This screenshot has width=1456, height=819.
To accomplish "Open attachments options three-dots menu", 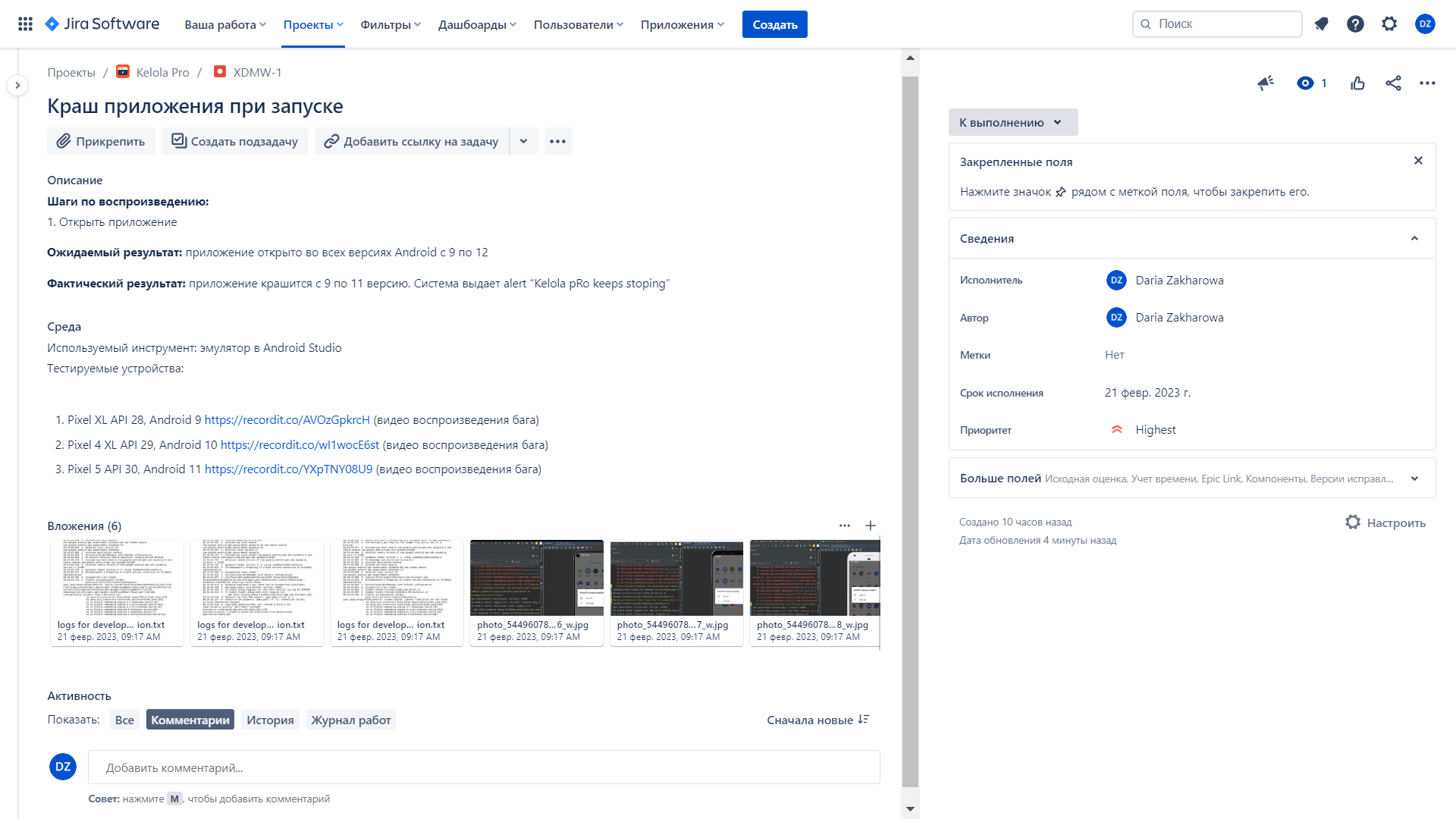I will tap(845, 526).
